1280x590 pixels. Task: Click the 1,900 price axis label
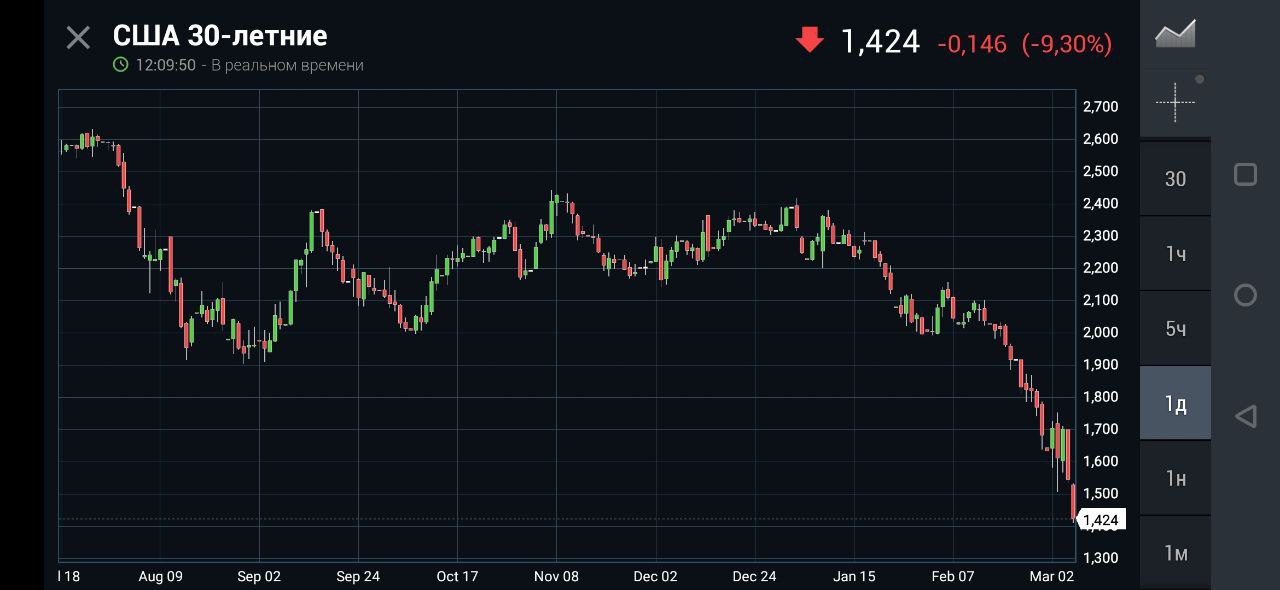[1100, 364]
